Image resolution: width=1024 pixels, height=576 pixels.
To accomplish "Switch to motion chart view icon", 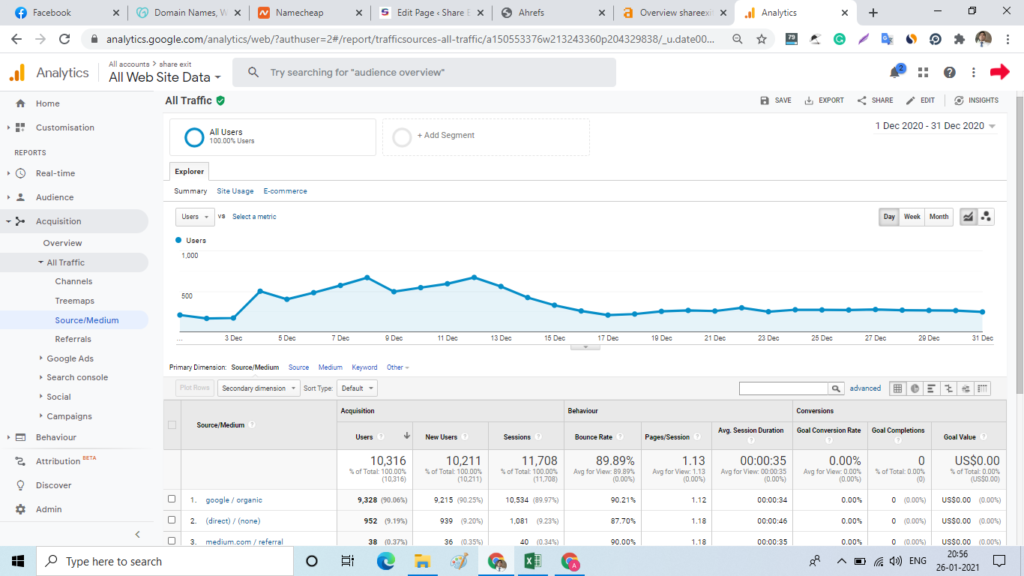I will point(986,217).
